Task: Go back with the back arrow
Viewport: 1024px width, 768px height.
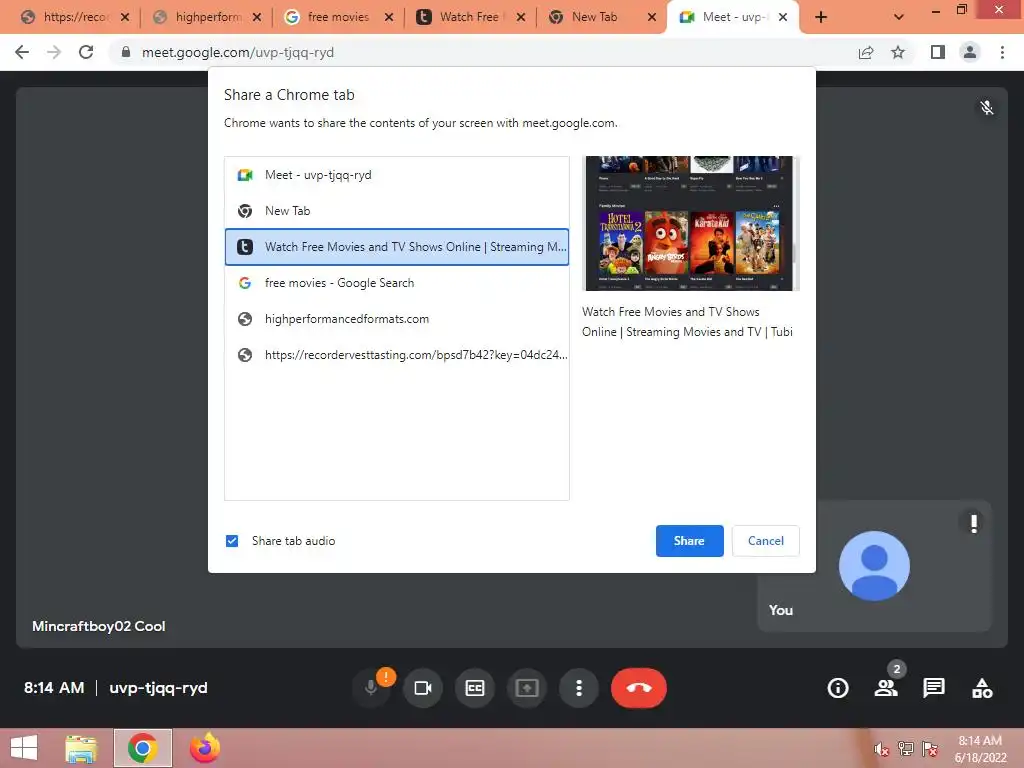Action: click(22, 52)
